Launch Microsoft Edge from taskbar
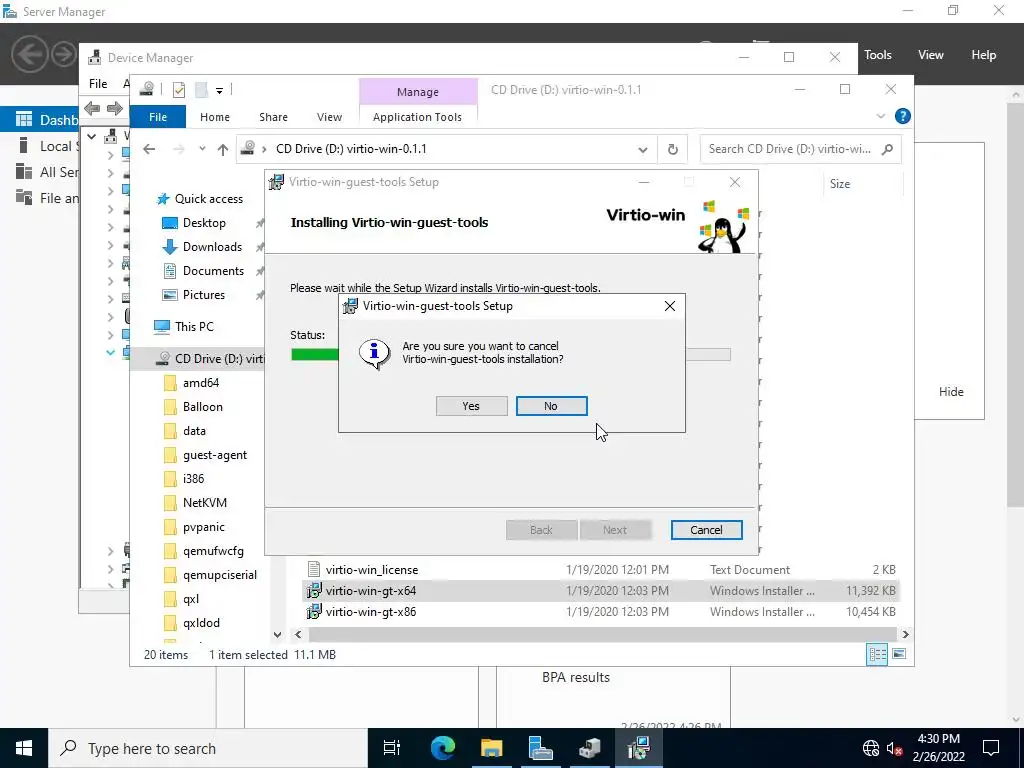Image resolution: width=1024 pixels, height=768 pixels. tap(442, 748)
